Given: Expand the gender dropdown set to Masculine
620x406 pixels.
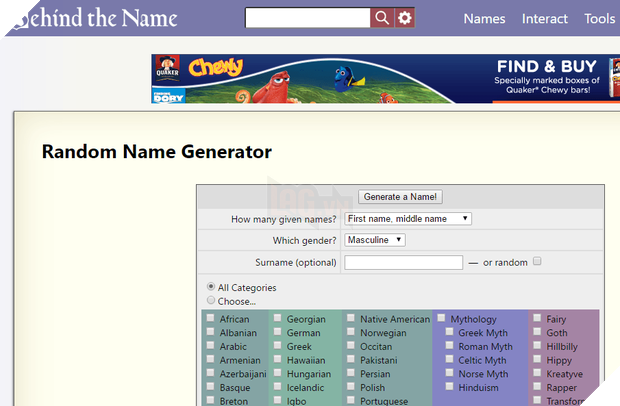Looking at the screenshot, I should click(374, 240).
